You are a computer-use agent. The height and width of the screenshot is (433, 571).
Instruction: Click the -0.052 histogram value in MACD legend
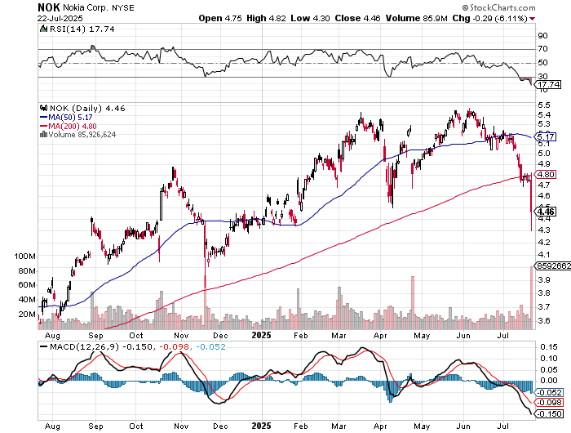[210, 347]
